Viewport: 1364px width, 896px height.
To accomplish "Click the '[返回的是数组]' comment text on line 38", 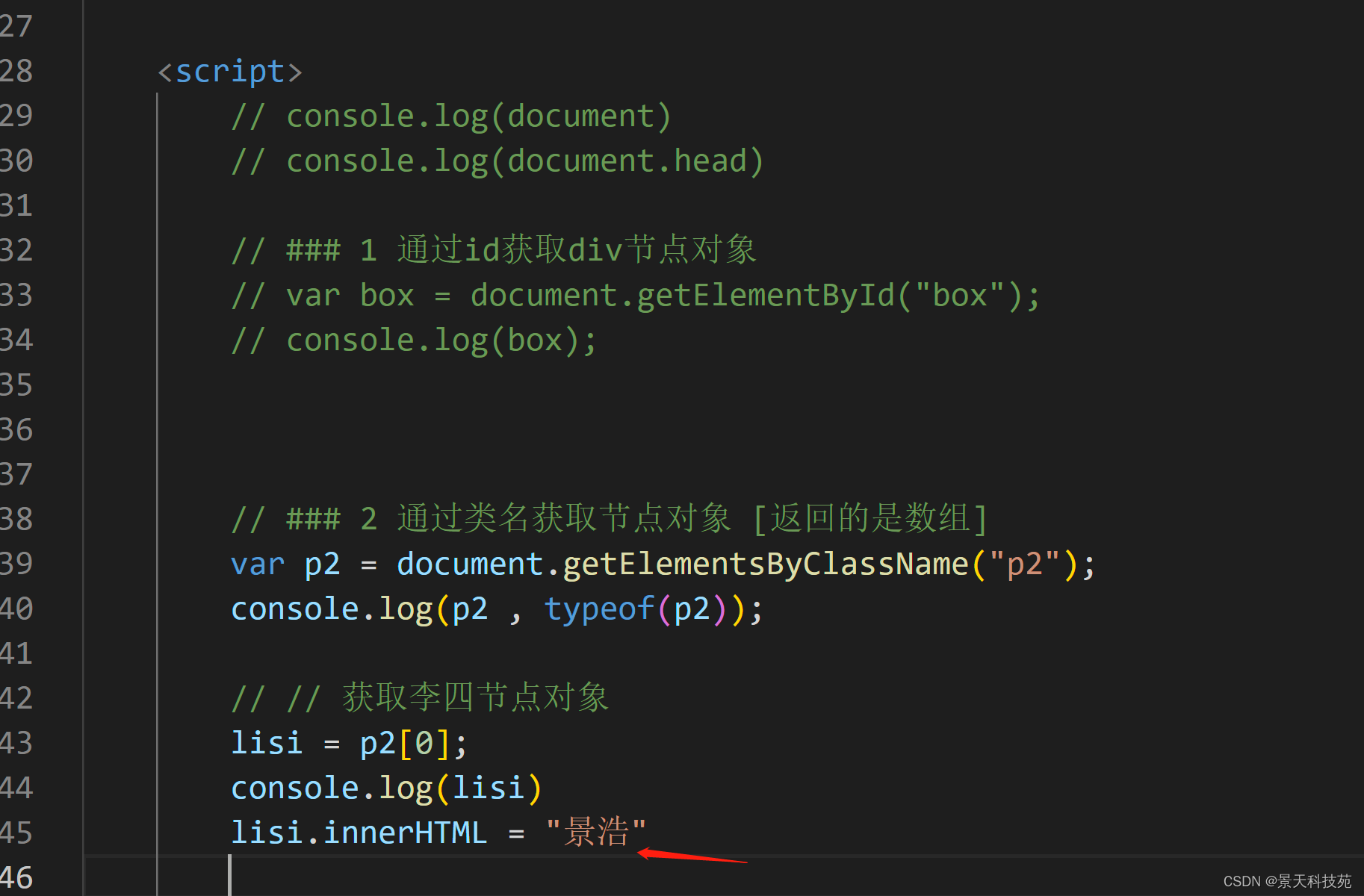I will (x=870, y=519).
